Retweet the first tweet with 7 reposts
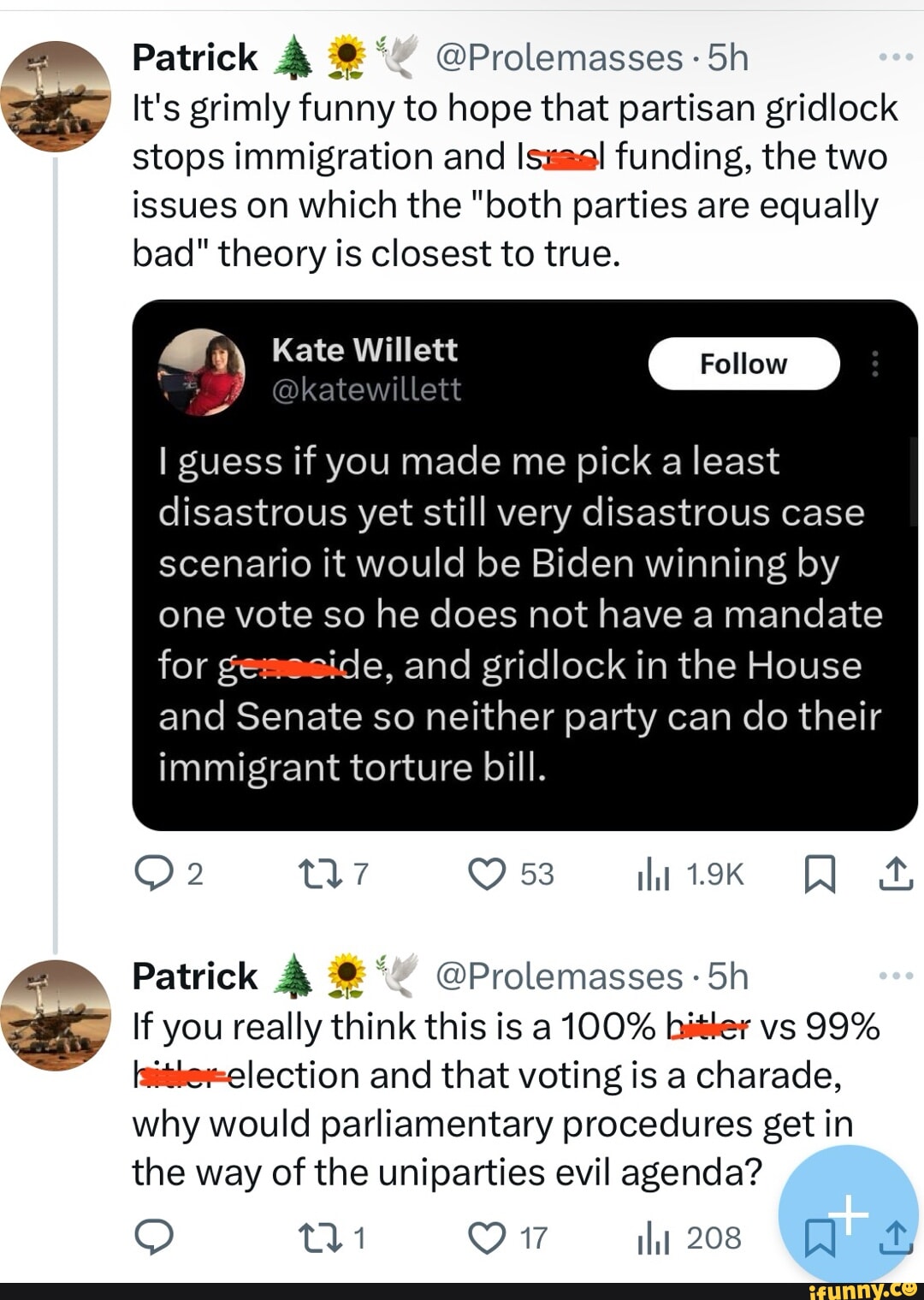 click(x=318, y=874)
